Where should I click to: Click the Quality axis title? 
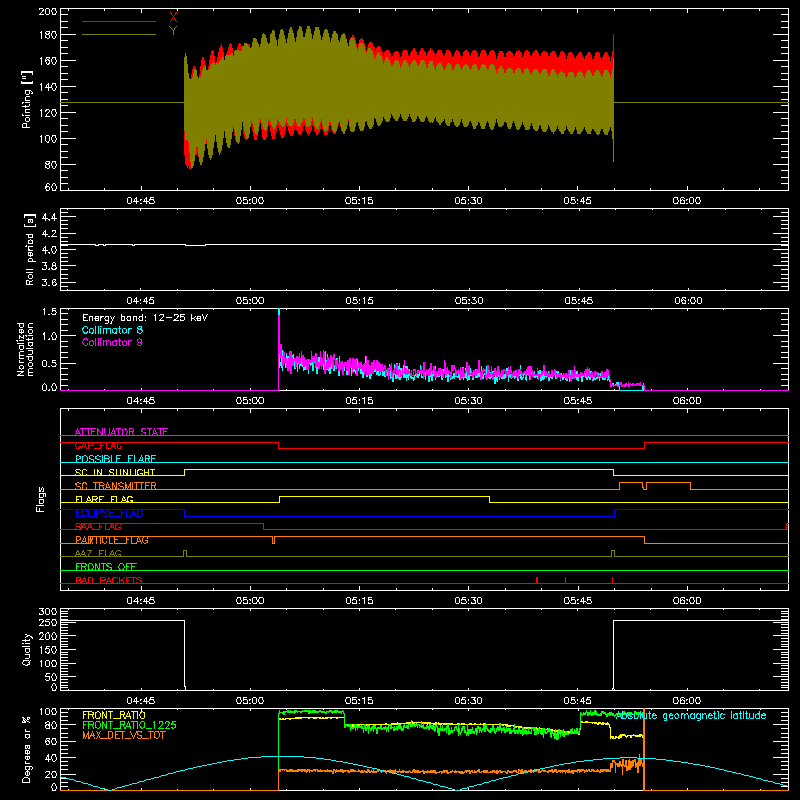pos(27,649)
